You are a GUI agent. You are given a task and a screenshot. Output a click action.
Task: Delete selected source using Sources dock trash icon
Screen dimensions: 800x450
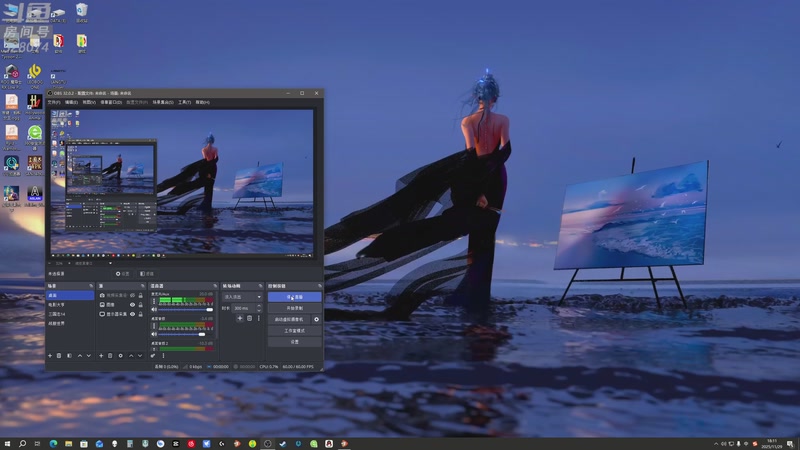point(110,356)
